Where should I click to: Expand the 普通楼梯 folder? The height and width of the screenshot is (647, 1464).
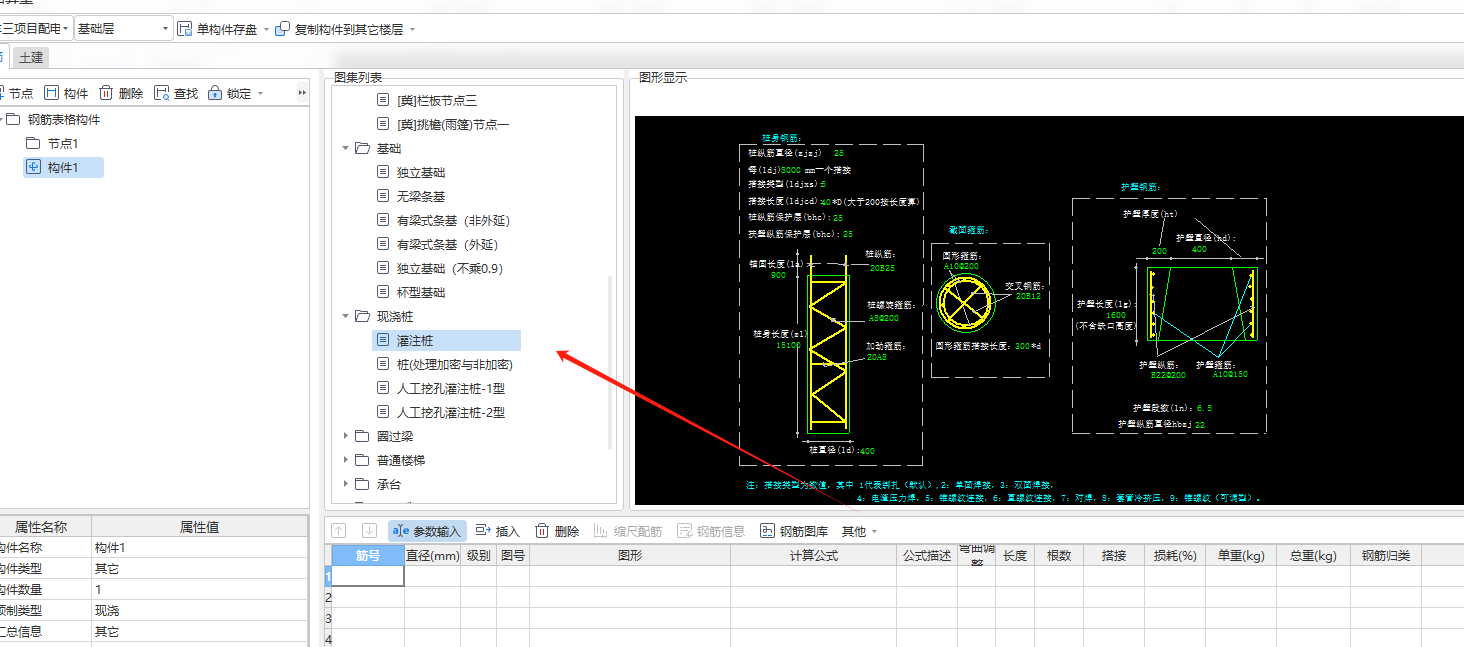pyautogui.click(x=346, y=460)
